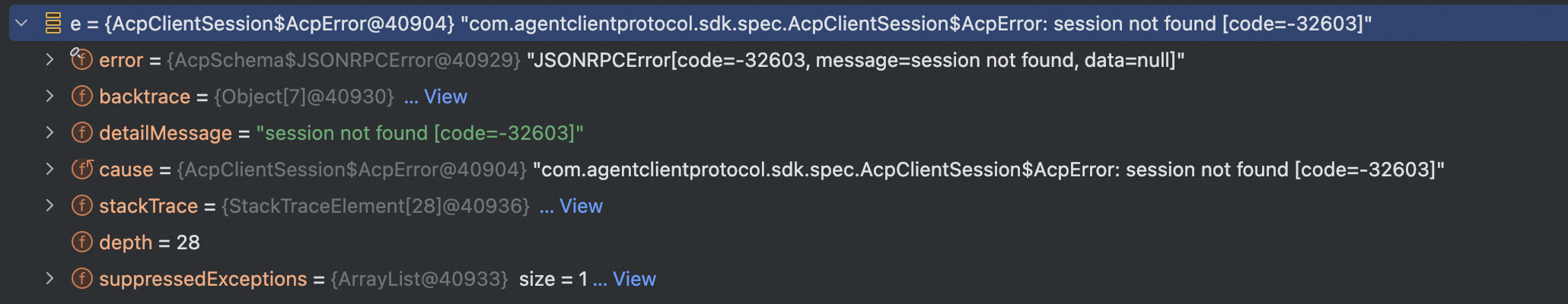Viewport: 1568px width, 304px height.
Task: Click the field icon next to 'depth'
Action: point(81,242)
